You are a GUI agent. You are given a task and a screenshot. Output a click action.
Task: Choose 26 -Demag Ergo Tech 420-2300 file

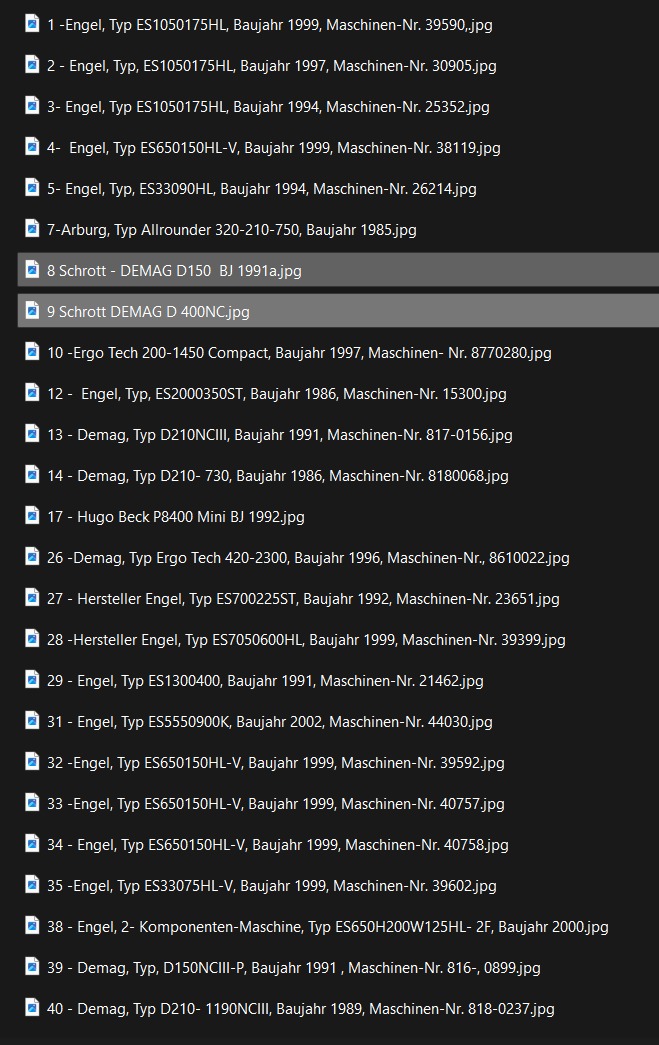pos(308,558)
